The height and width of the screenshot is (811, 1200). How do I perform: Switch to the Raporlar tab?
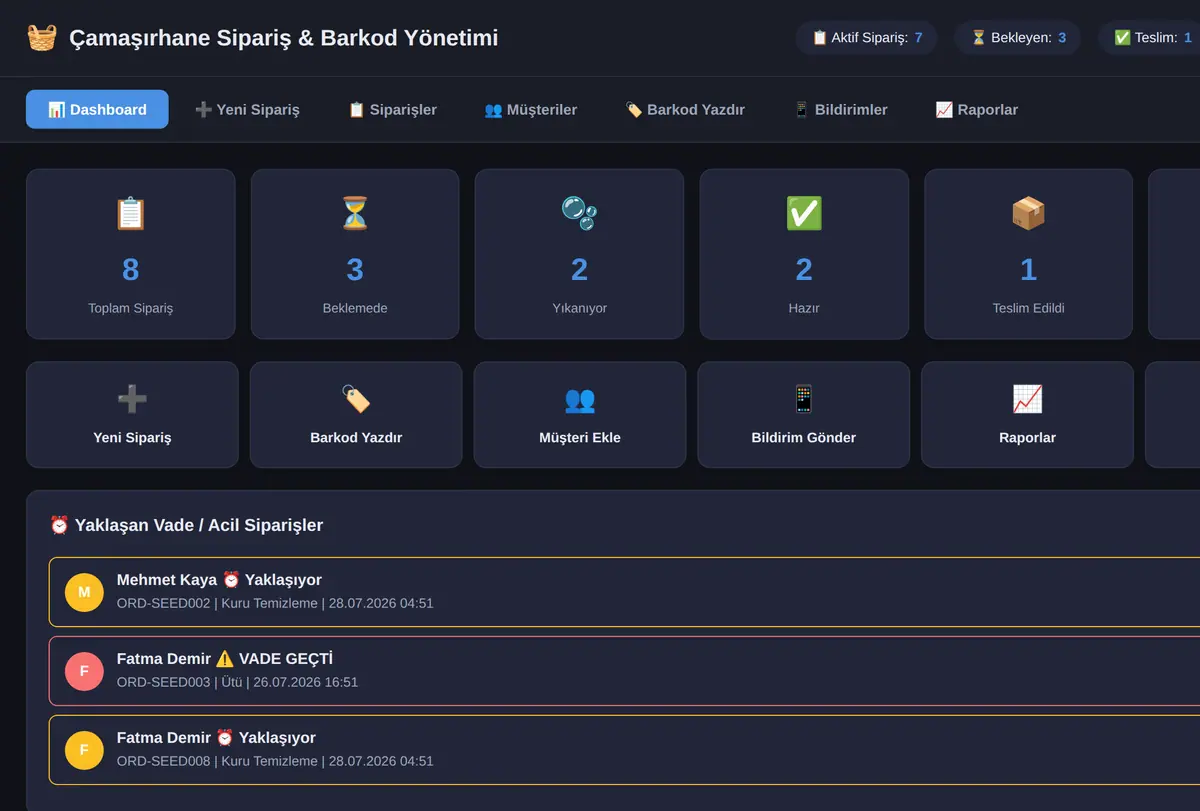976,109
